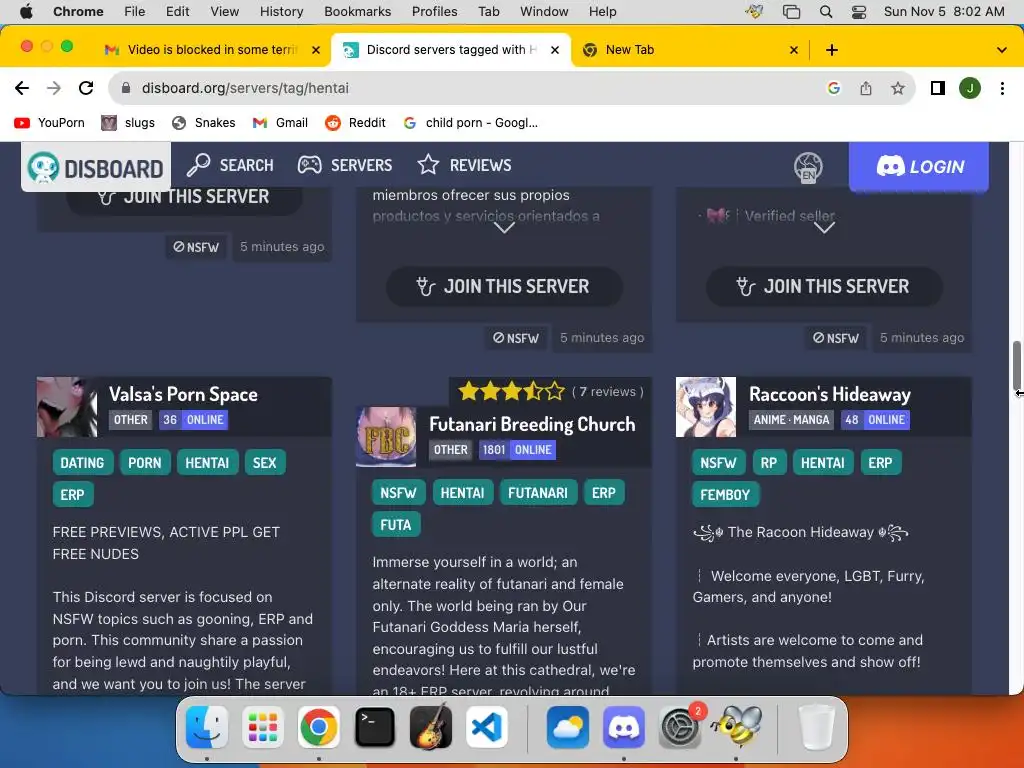Screen dimensions: 1024x768
Task: Click the Apple menu icon
Action: pyautogui.click(x=26, y=12)
